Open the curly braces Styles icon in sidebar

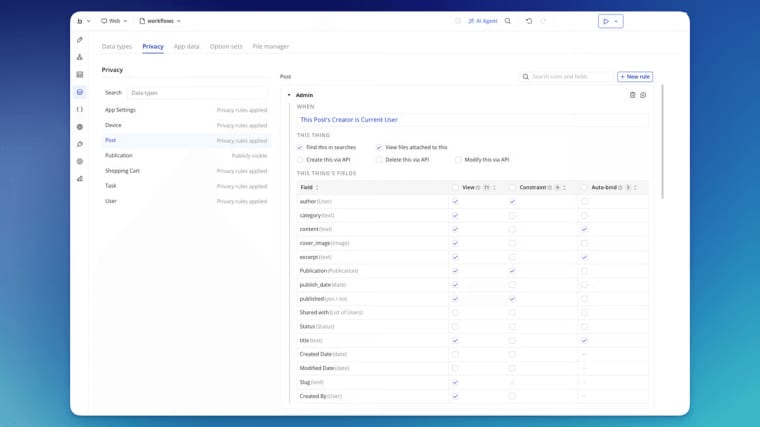click(80, 110)
